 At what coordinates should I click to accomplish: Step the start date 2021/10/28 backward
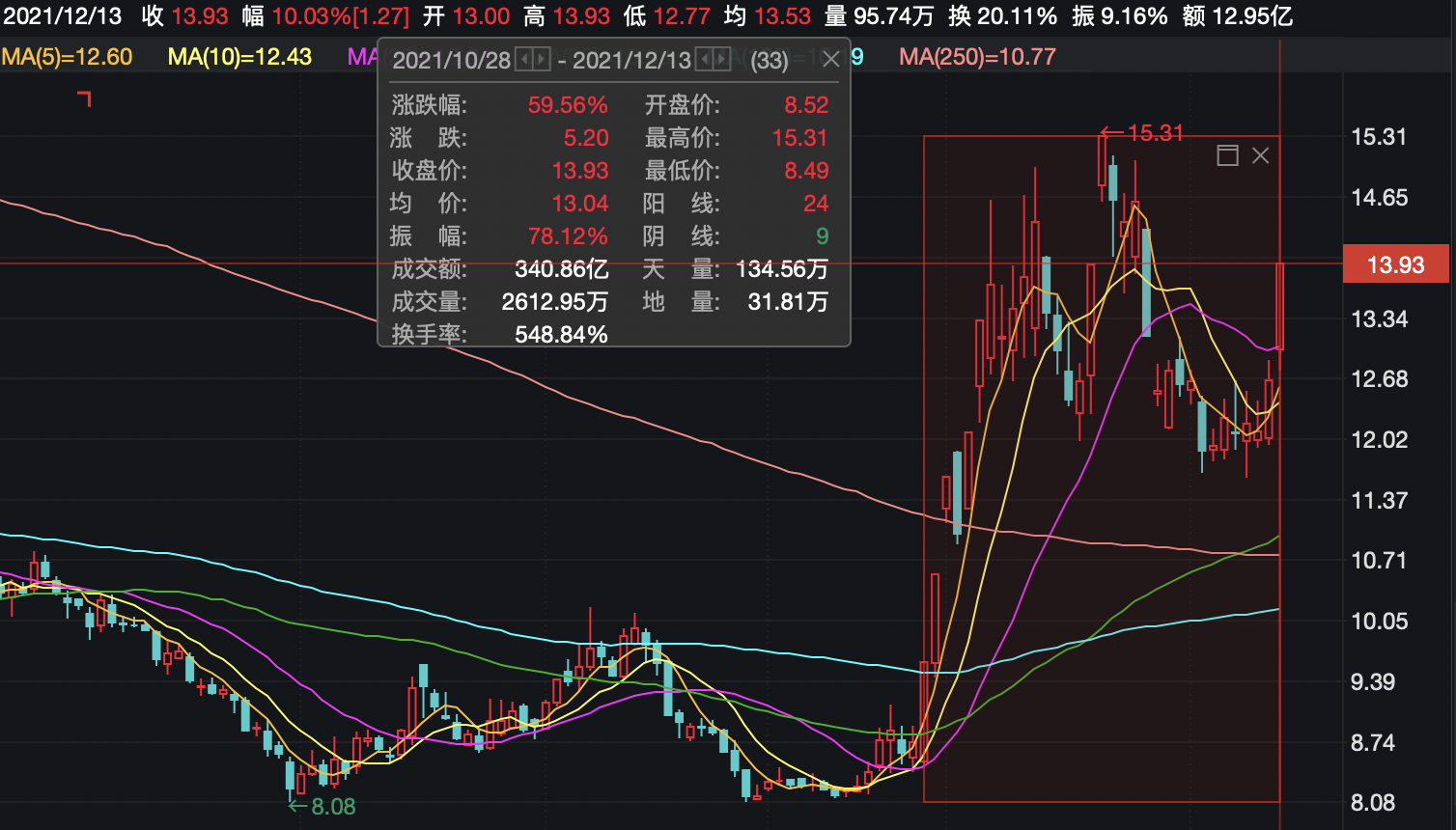click(x=524, y=60)
